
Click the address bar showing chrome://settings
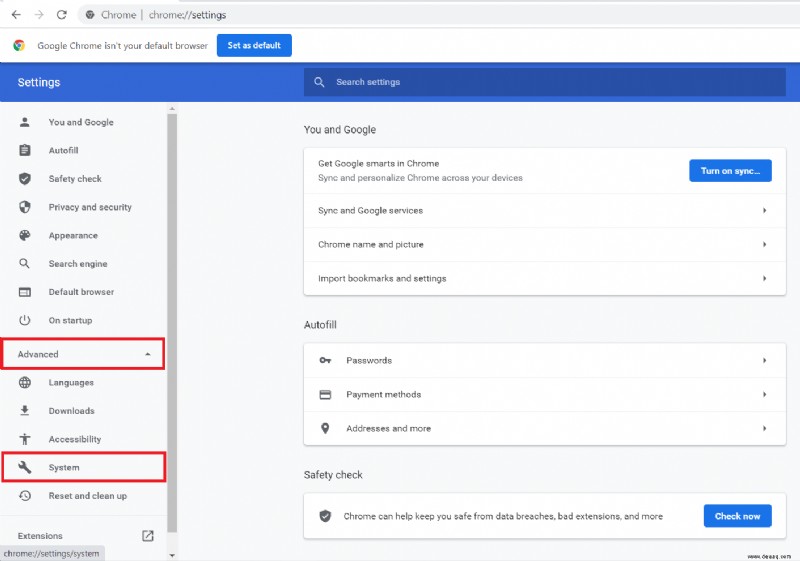[439, 15]
